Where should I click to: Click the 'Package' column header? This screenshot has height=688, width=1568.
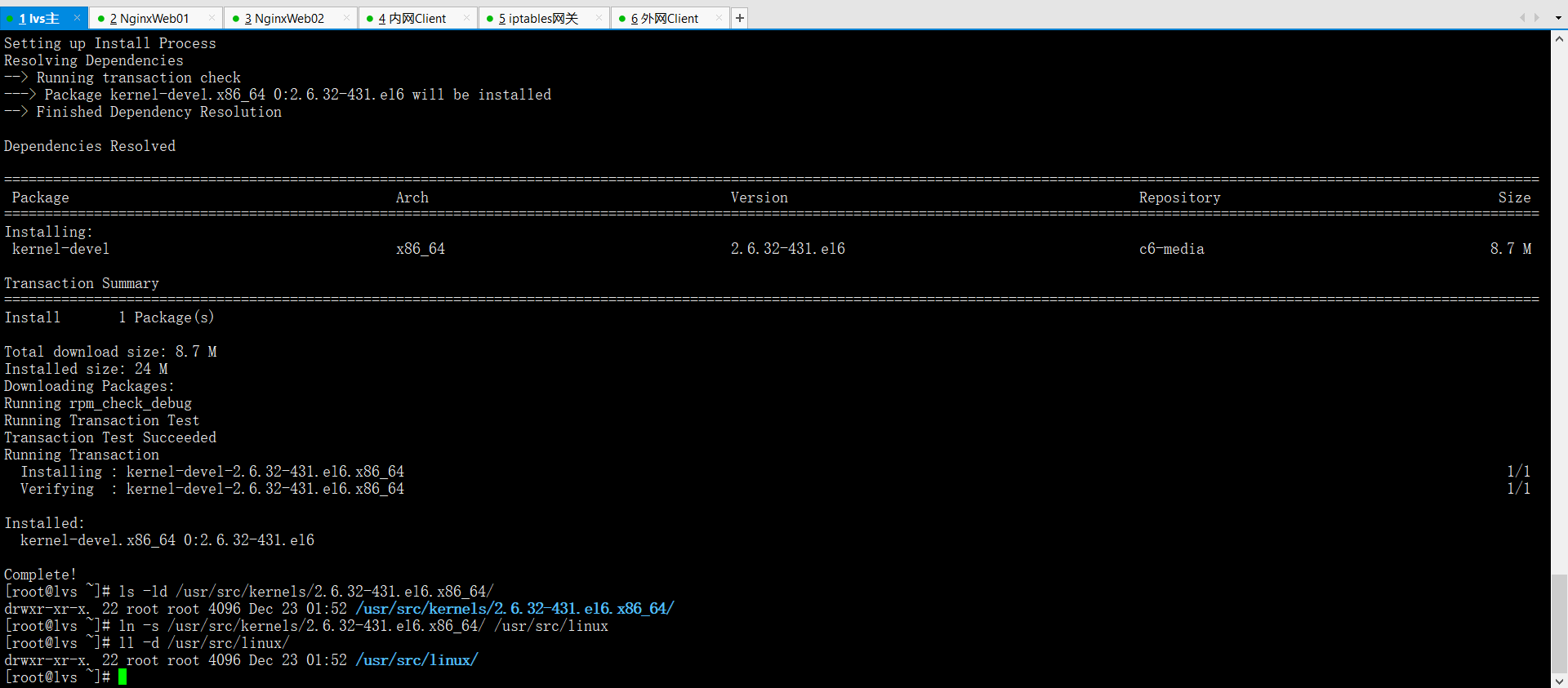[x=40, y=197]
